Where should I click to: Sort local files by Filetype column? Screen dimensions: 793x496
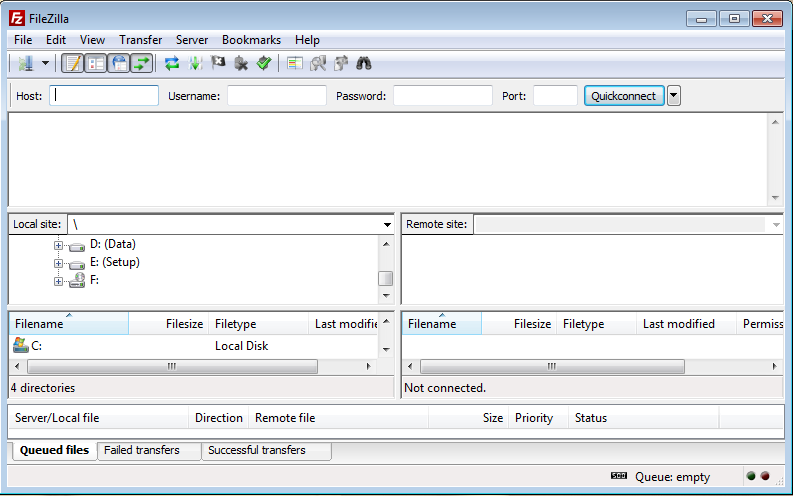click(258, 324)
